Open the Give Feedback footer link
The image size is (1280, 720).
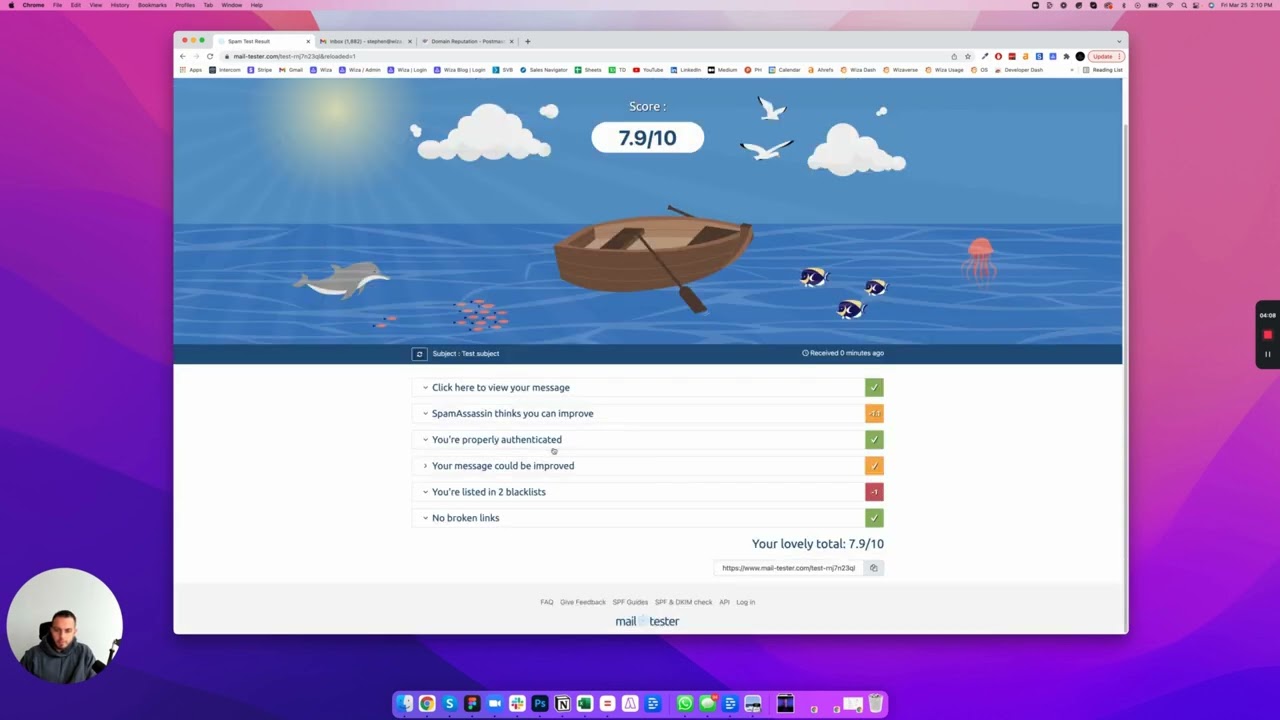pyautogui.click(x=583, y=602)
